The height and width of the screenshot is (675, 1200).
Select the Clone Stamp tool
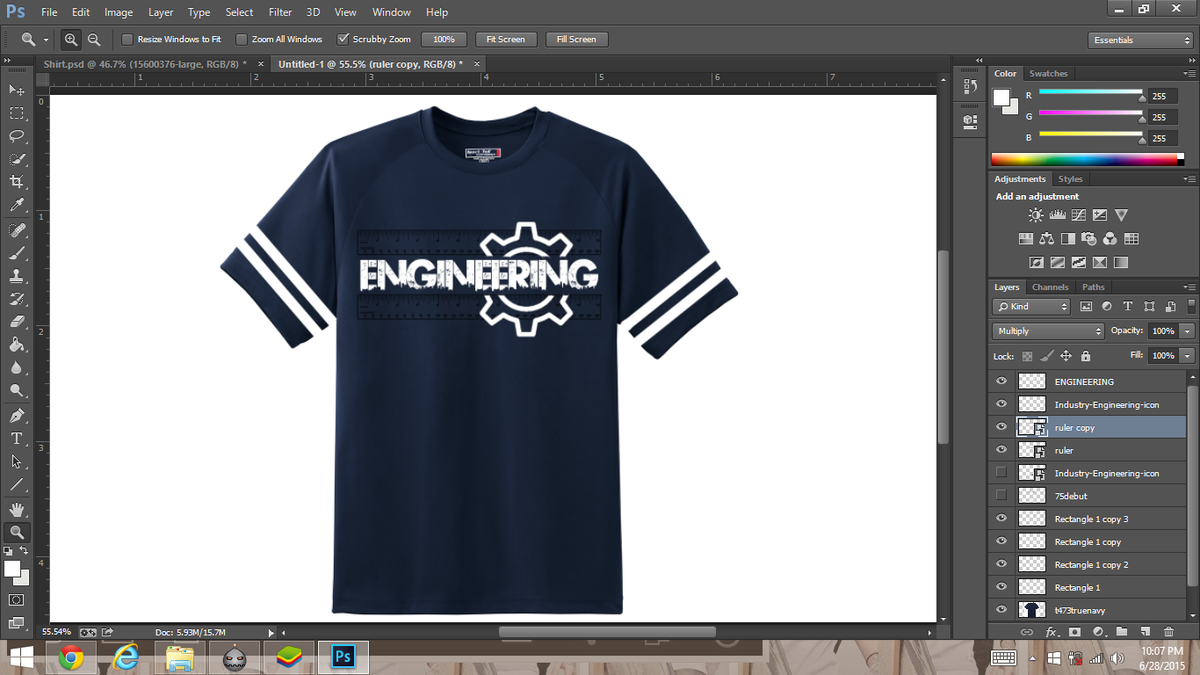pos(17,276)
